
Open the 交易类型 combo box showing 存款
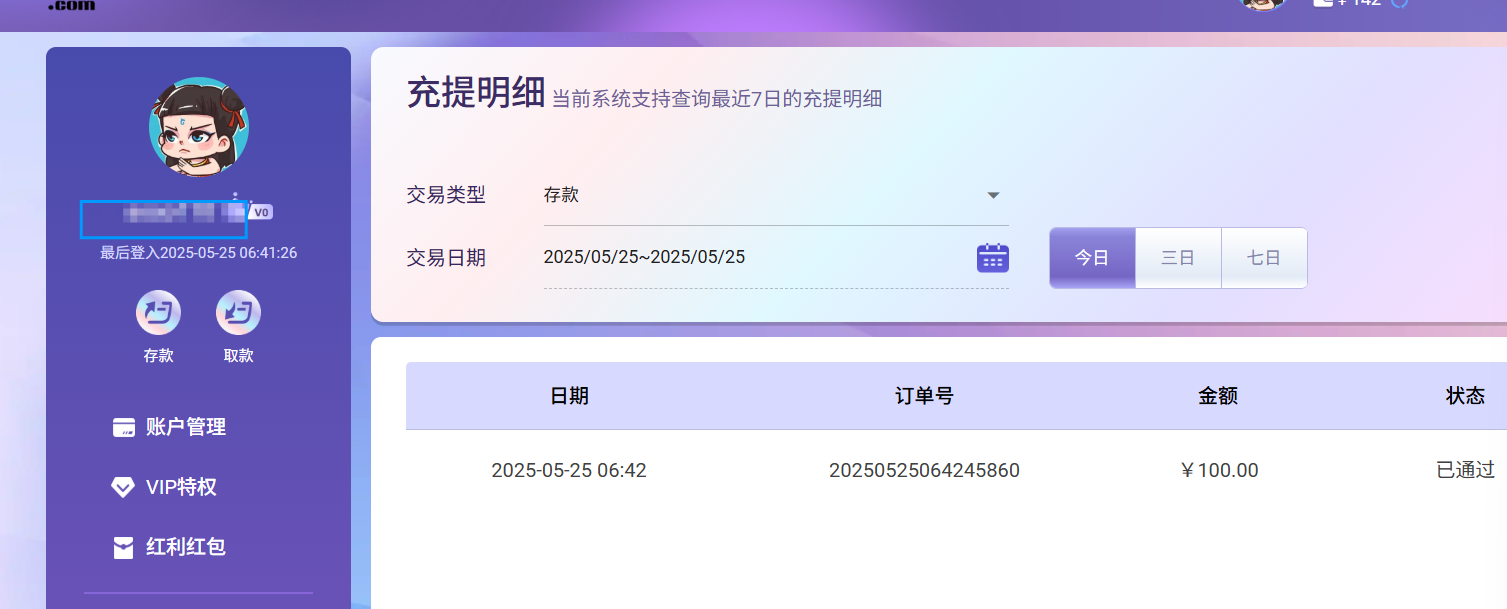click(760, 196)
